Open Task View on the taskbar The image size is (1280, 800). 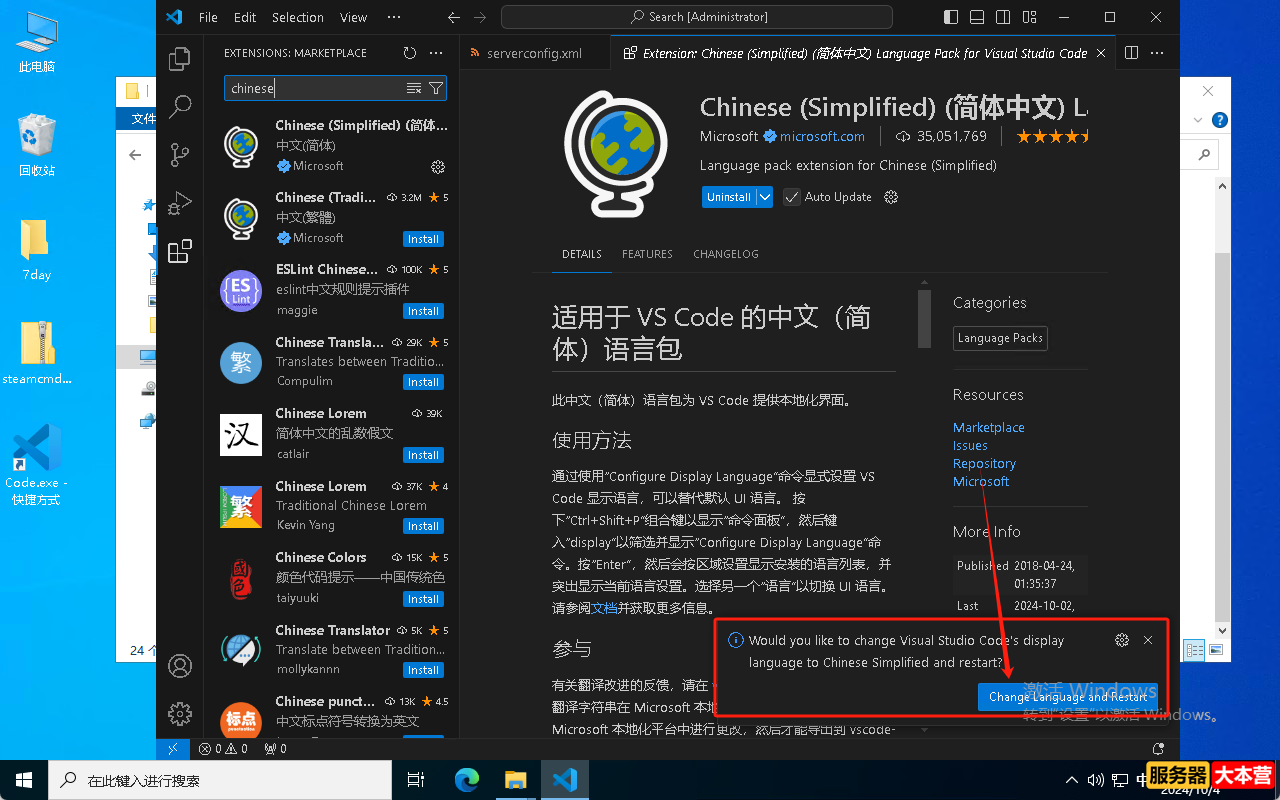tap(417, 780)
